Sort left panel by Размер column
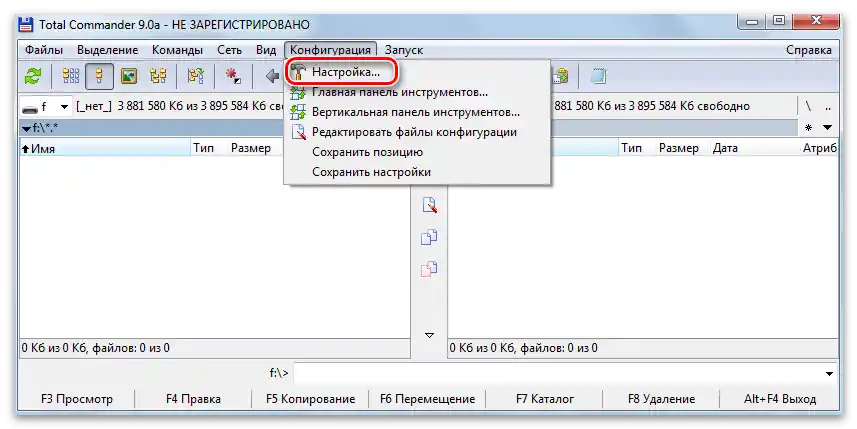This screenshot has width=857, height=429. click(250, 148)
